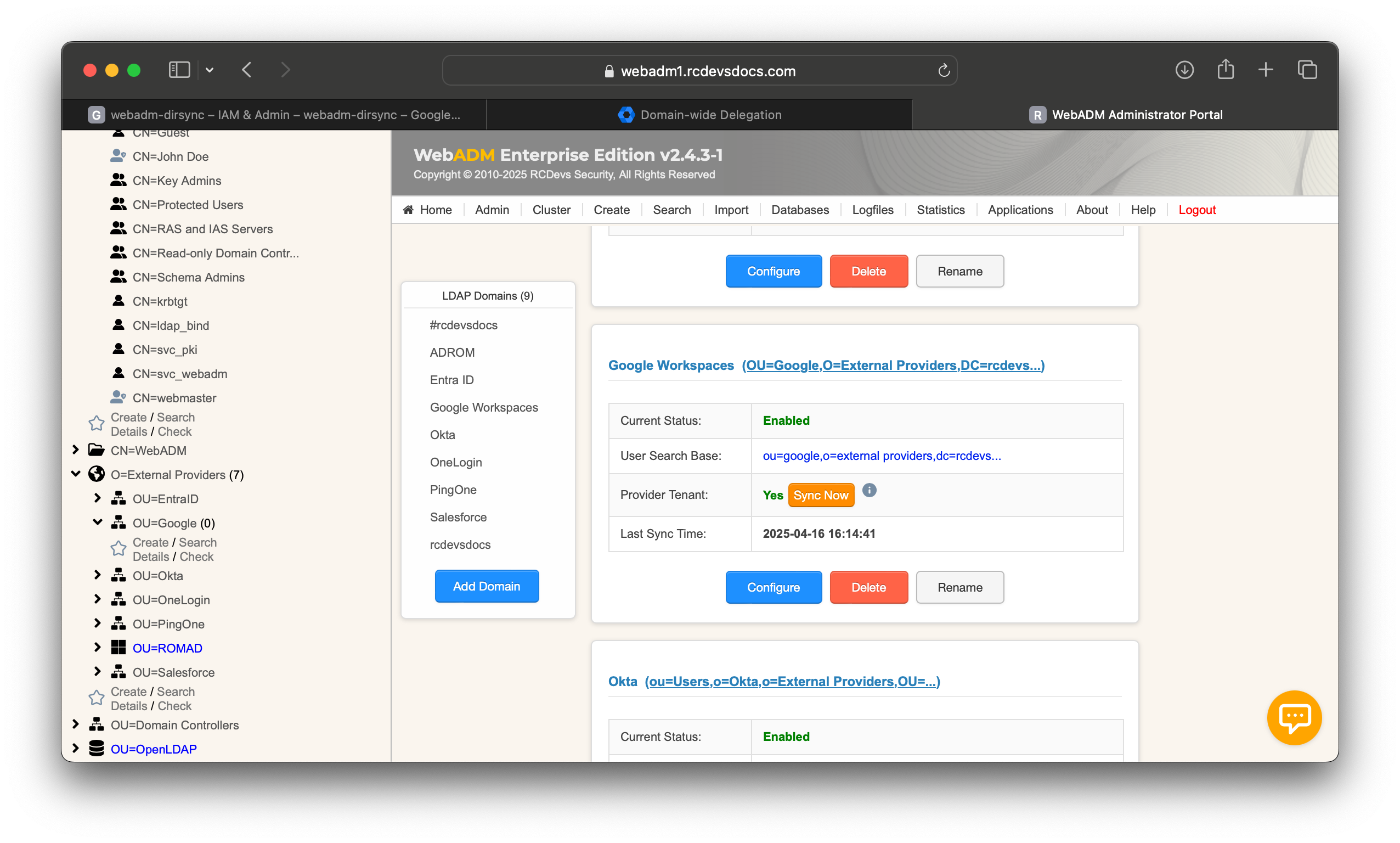The width and height of the screenshot is (1400, 843).
Task: Open a new tab with the plus icon
Action: pyautogui.click(x=1265, y=70)
